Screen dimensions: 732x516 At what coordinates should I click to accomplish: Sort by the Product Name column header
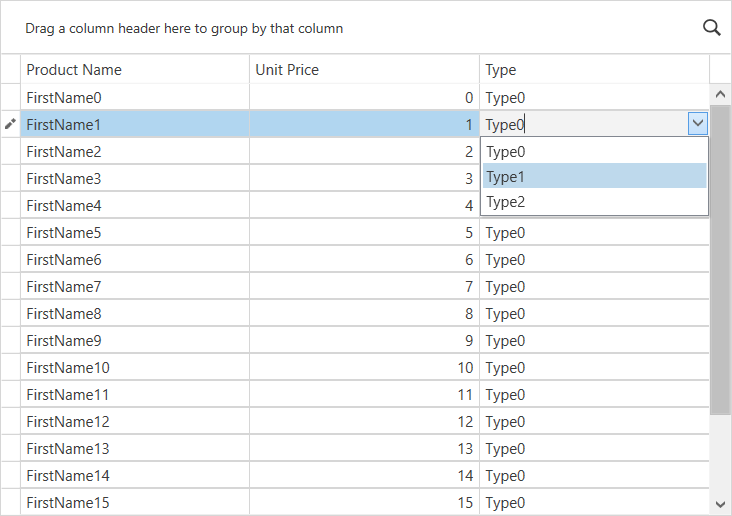coord(135,70)
